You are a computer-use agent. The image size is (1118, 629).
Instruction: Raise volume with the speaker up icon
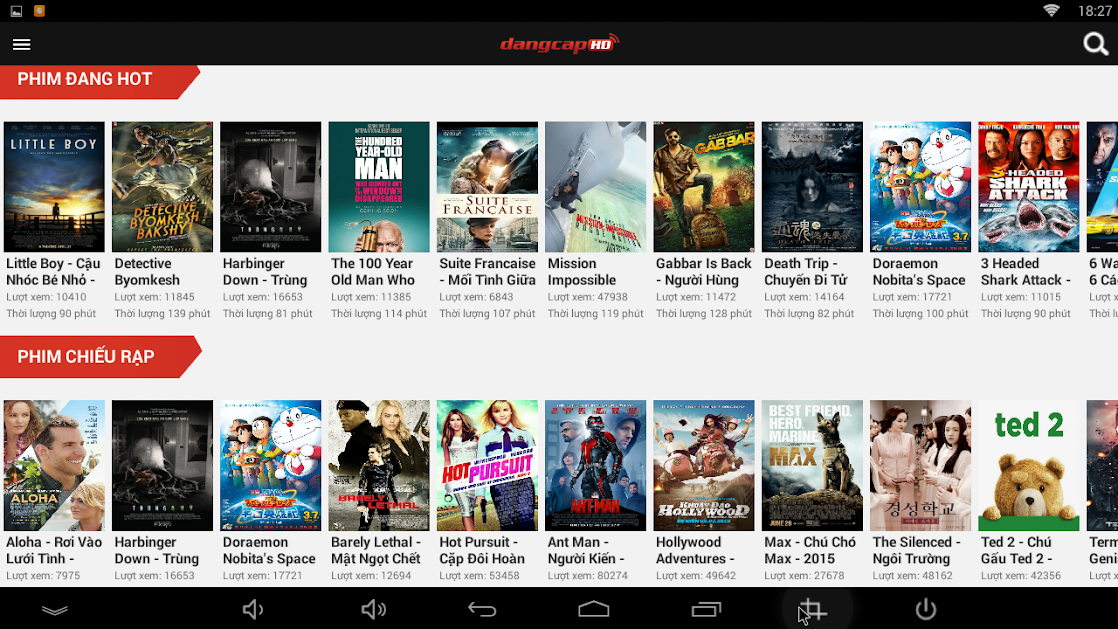[373, 610]
